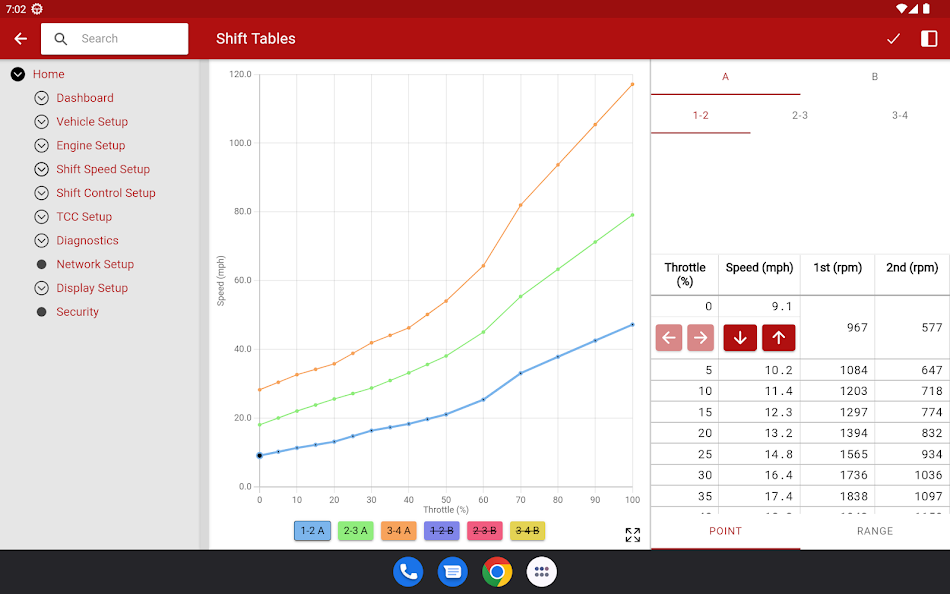The height and width of the screenshot is (594, 950).
Task: Switch to table B tab
Action: coord(874,77)
